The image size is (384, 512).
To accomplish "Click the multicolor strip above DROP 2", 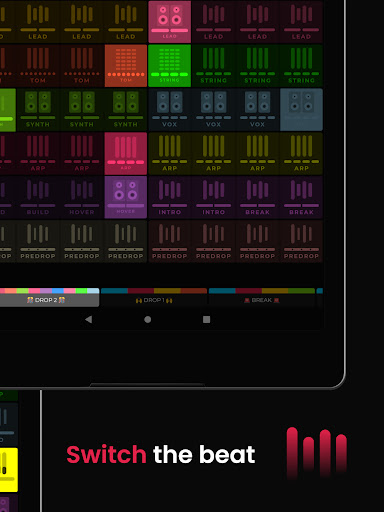I will click(49, 291).
